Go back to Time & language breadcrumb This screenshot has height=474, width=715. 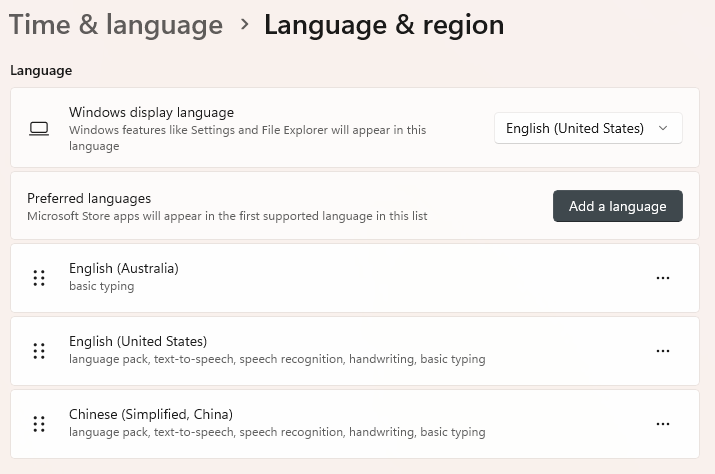coord(115,25)
